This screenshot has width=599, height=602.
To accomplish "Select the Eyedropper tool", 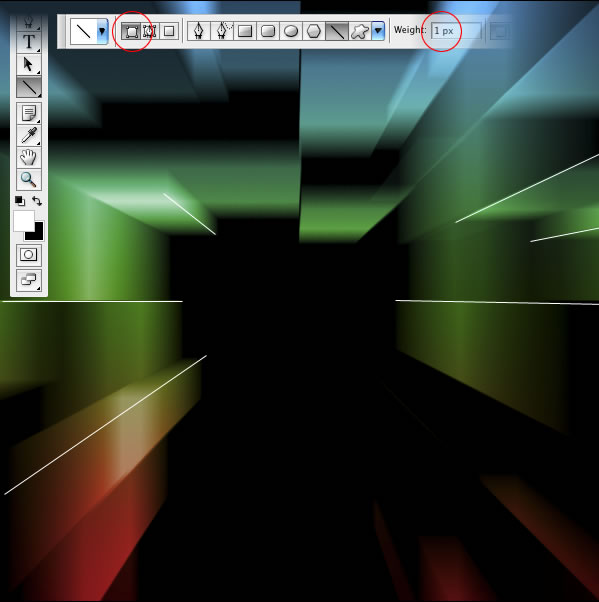I will point(29,136).
